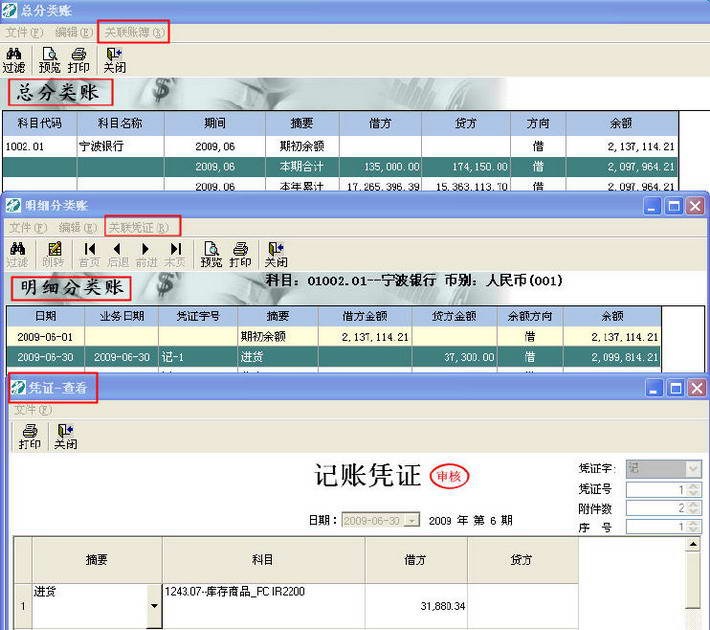Viewport: 710px width, 630px height.
Task: Expand 摘要 dropdown in voucher row 1
Action: [154, 606]
